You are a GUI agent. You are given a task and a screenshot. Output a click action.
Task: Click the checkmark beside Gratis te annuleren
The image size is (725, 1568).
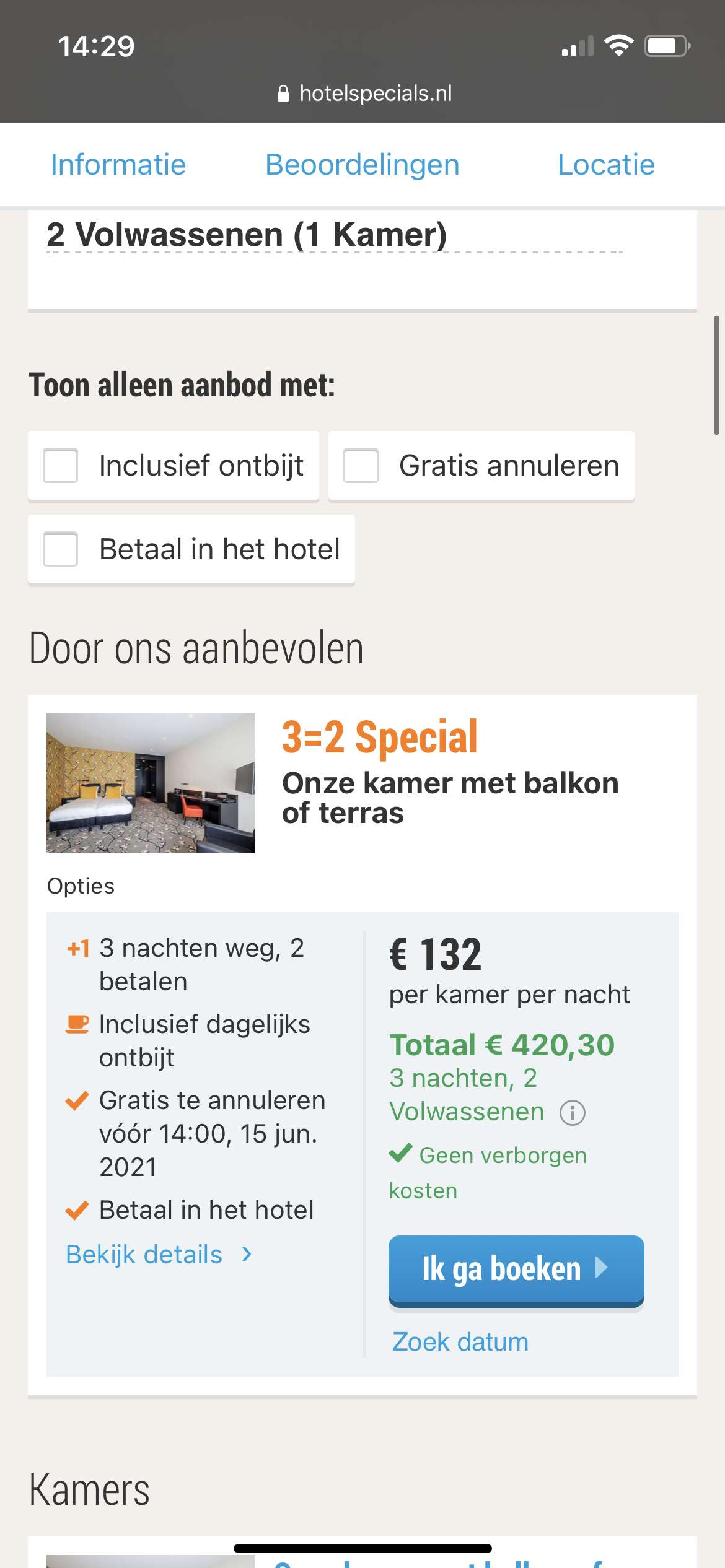[77, 1100]
